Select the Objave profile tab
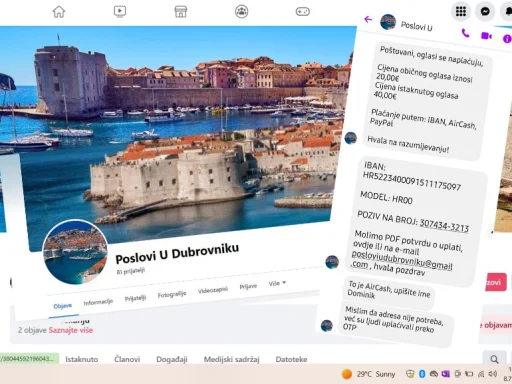This screenshot has width=512, height=384. [x=62, y=306]
